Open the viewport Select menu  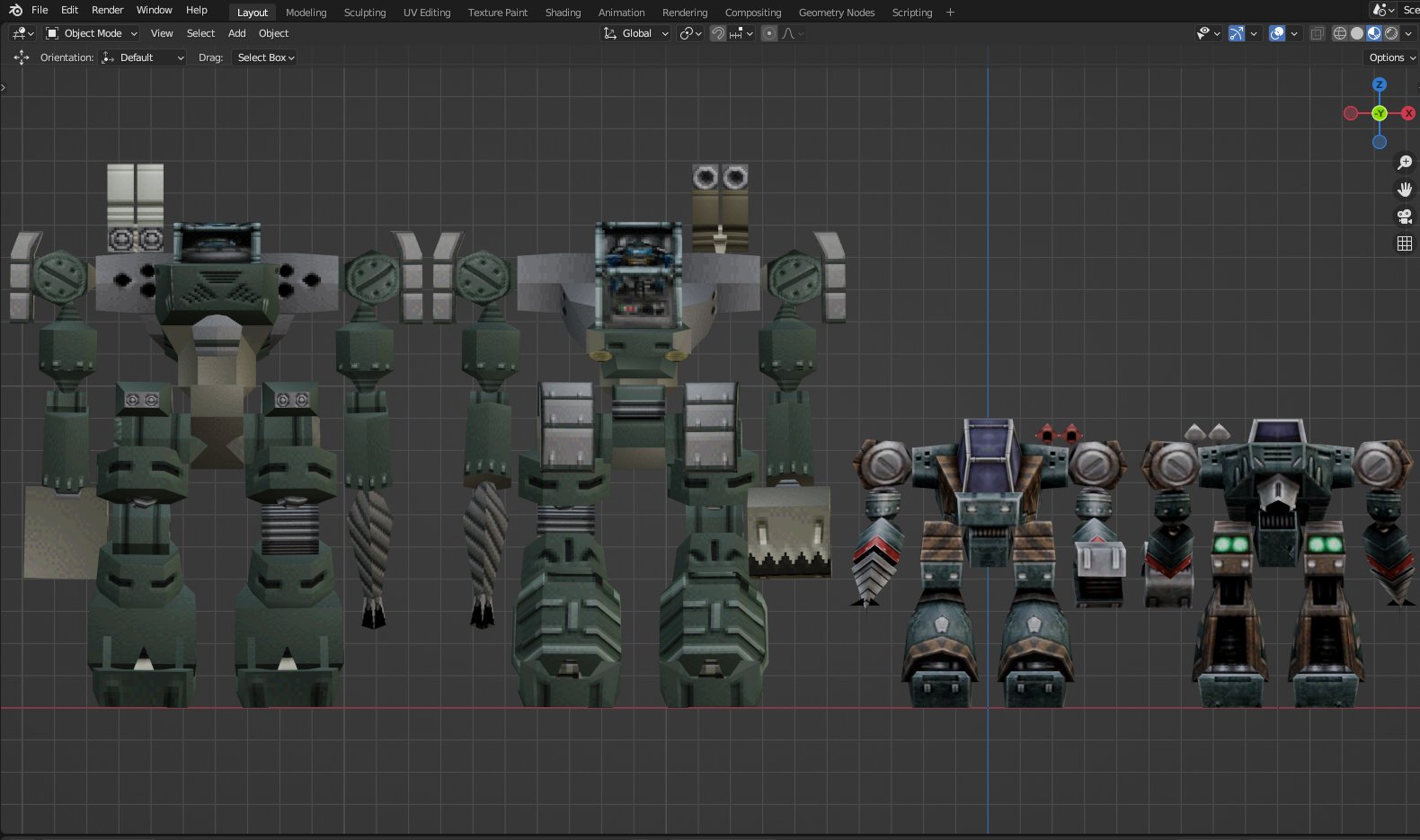[200, 33]
